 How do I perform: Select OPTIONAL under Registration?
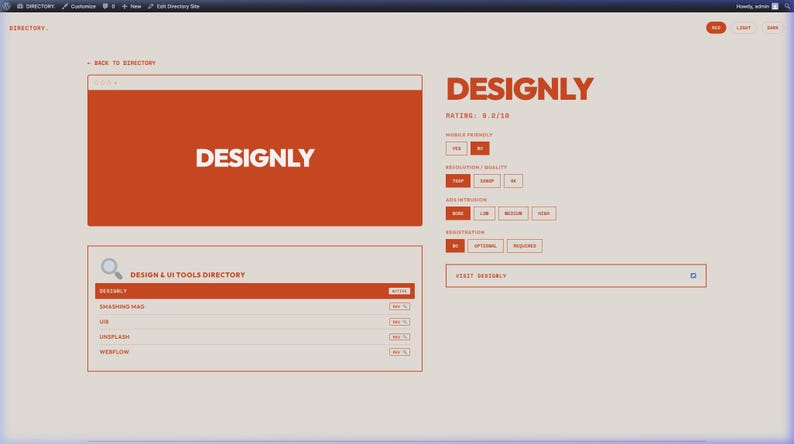coord(485,246)
